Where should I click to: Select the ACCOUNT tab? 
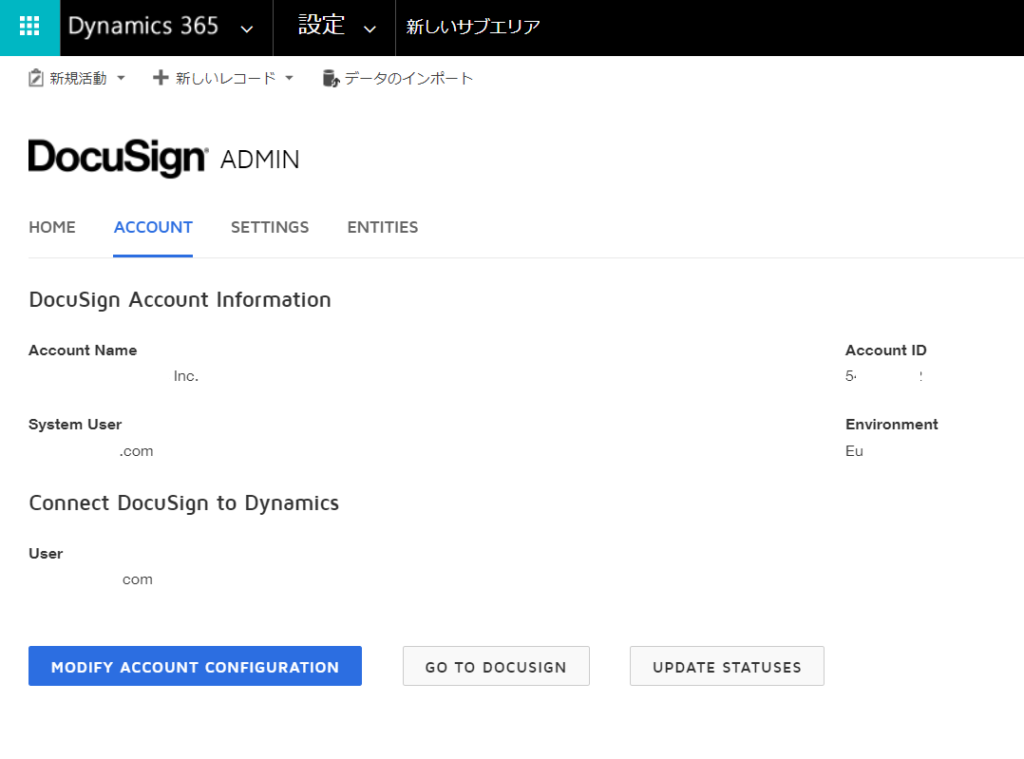coord(153,227)
